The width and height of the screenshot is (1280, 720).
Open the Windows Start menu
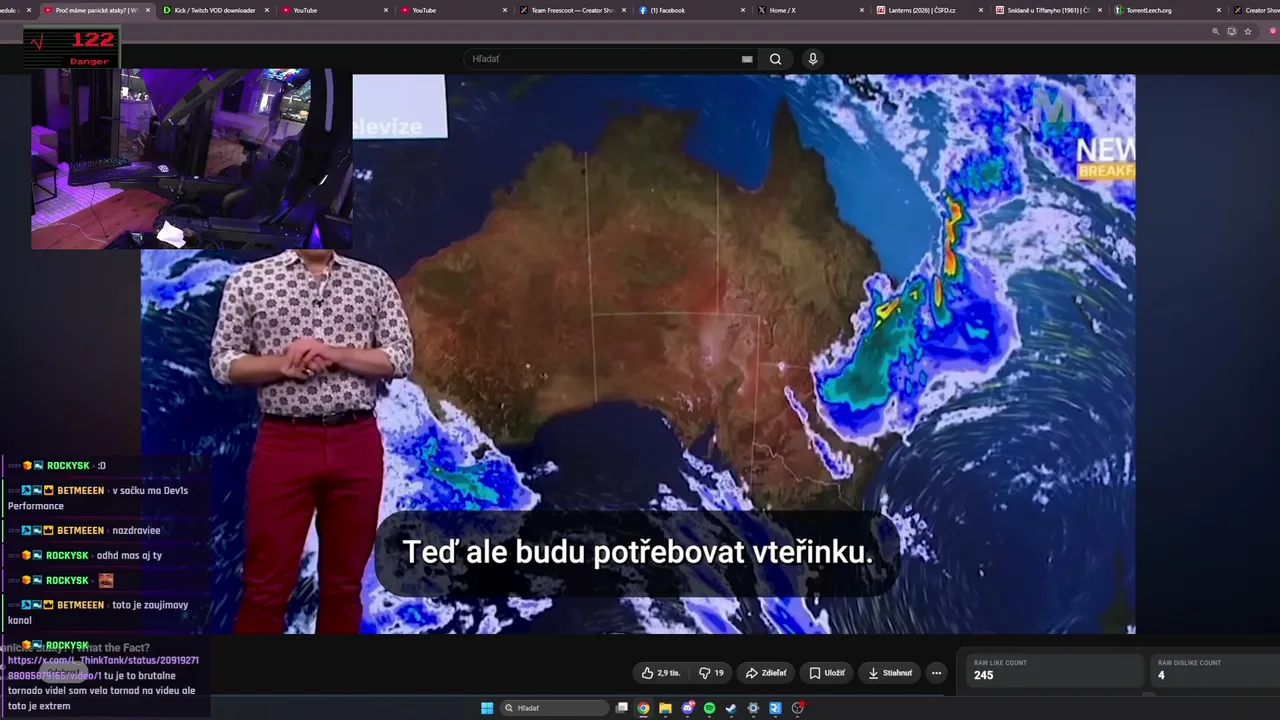click(487, 708)
